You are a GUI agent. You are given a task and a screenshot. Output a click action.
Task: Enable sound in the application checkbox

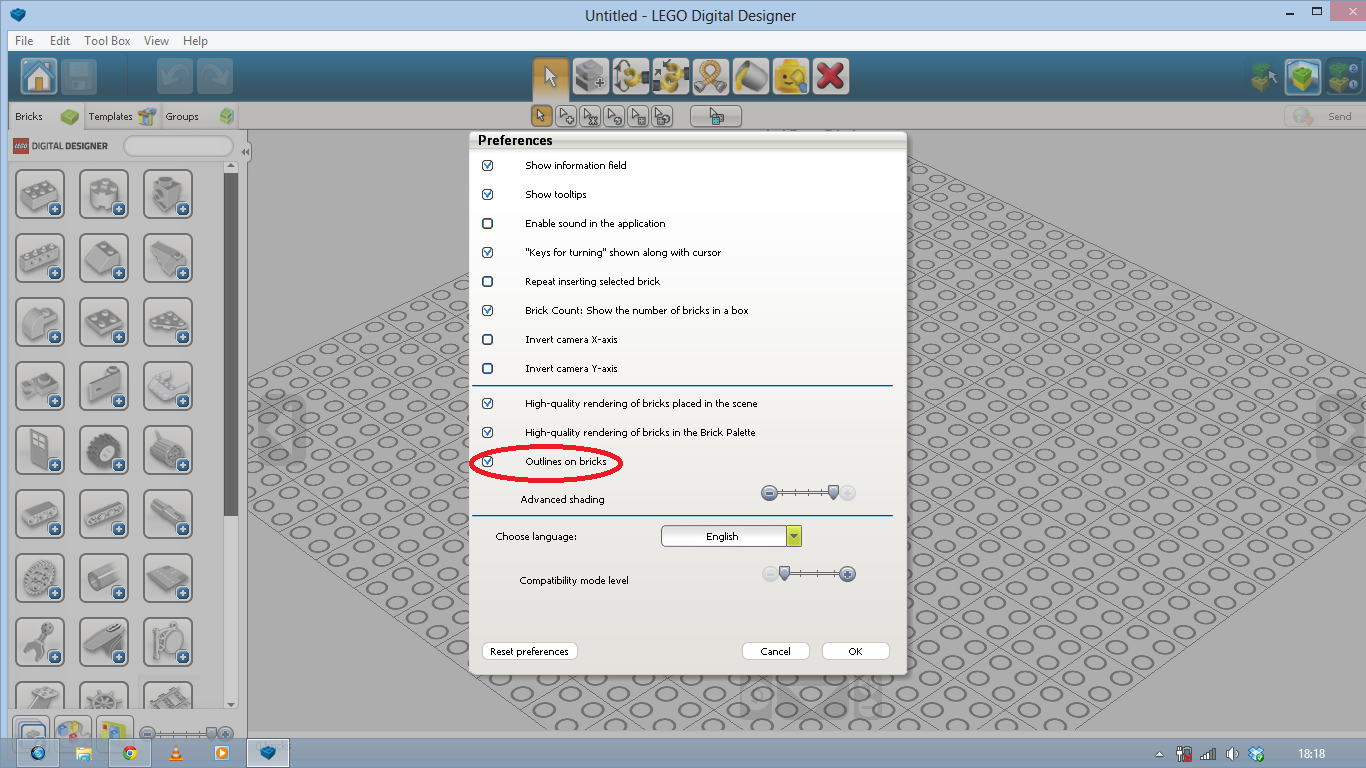[x=488, y=223]
